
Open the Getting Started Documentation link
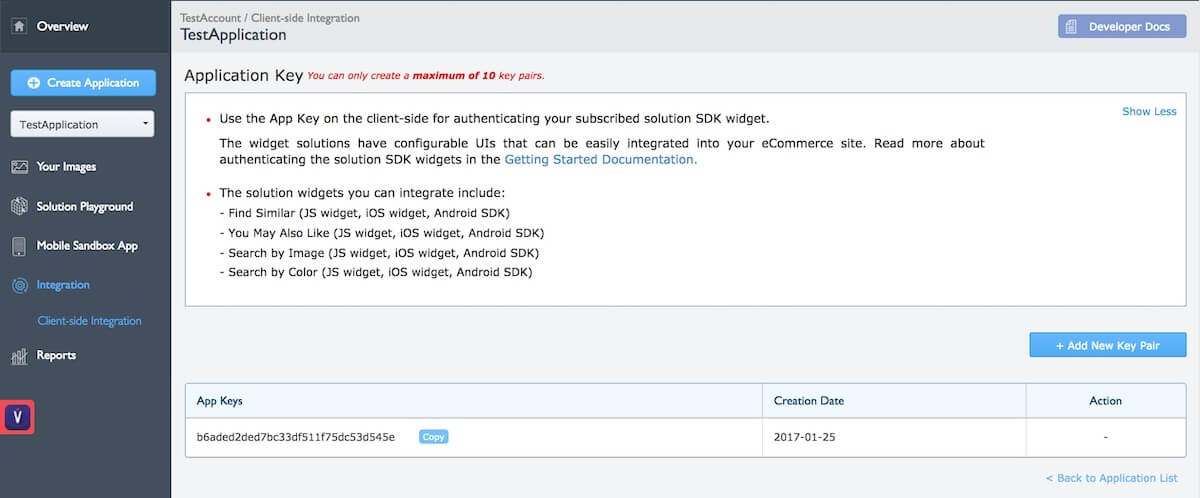point(600,159)
